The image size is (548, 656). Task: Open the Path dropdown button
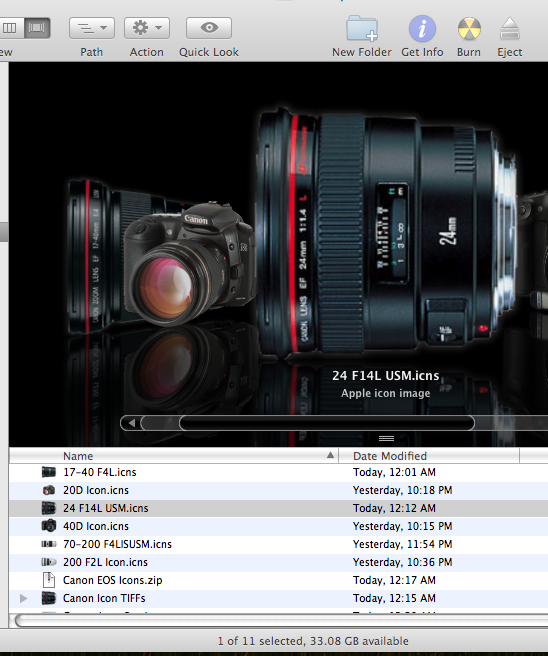pos(92,28)
